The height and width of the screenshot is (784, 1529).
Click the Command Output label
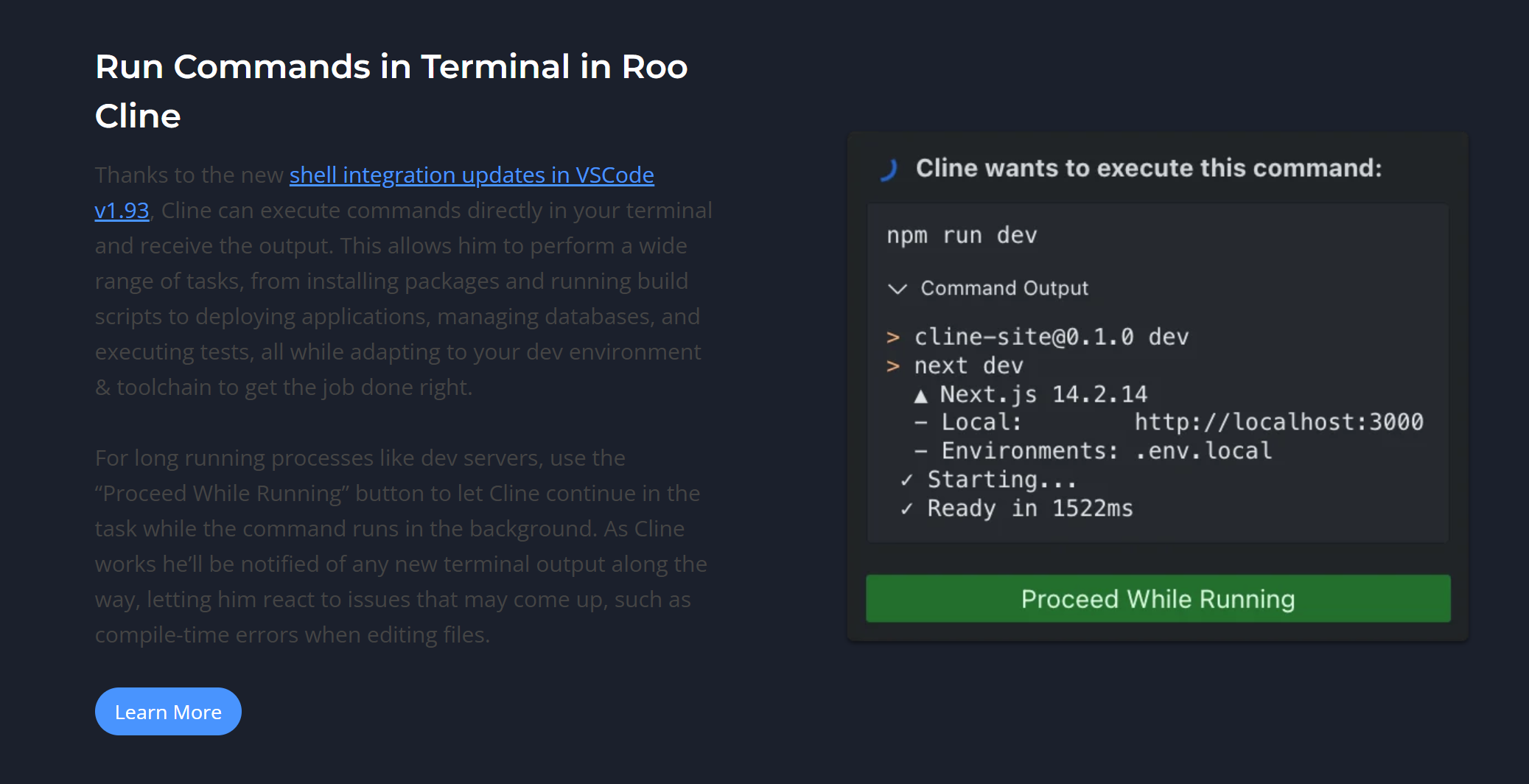[1004, 288]
